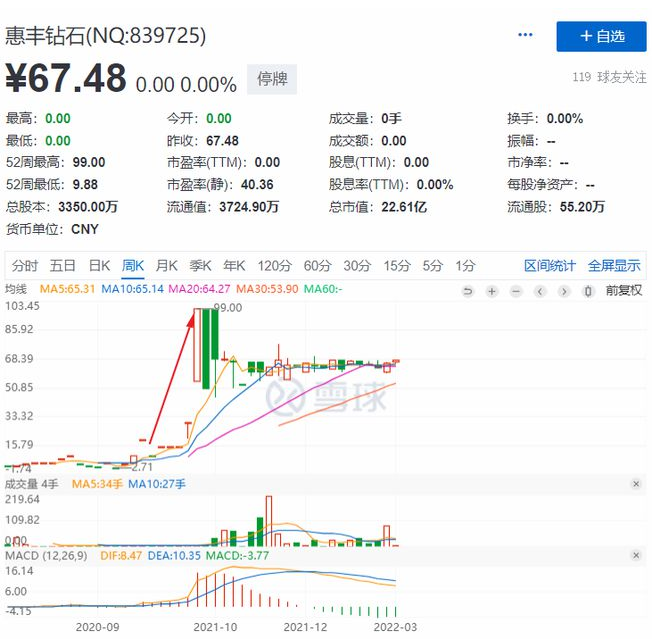Switch to the 年K chart tab
Image resolution: width=655 pixels, height=639 pixels.
[234, 266]
